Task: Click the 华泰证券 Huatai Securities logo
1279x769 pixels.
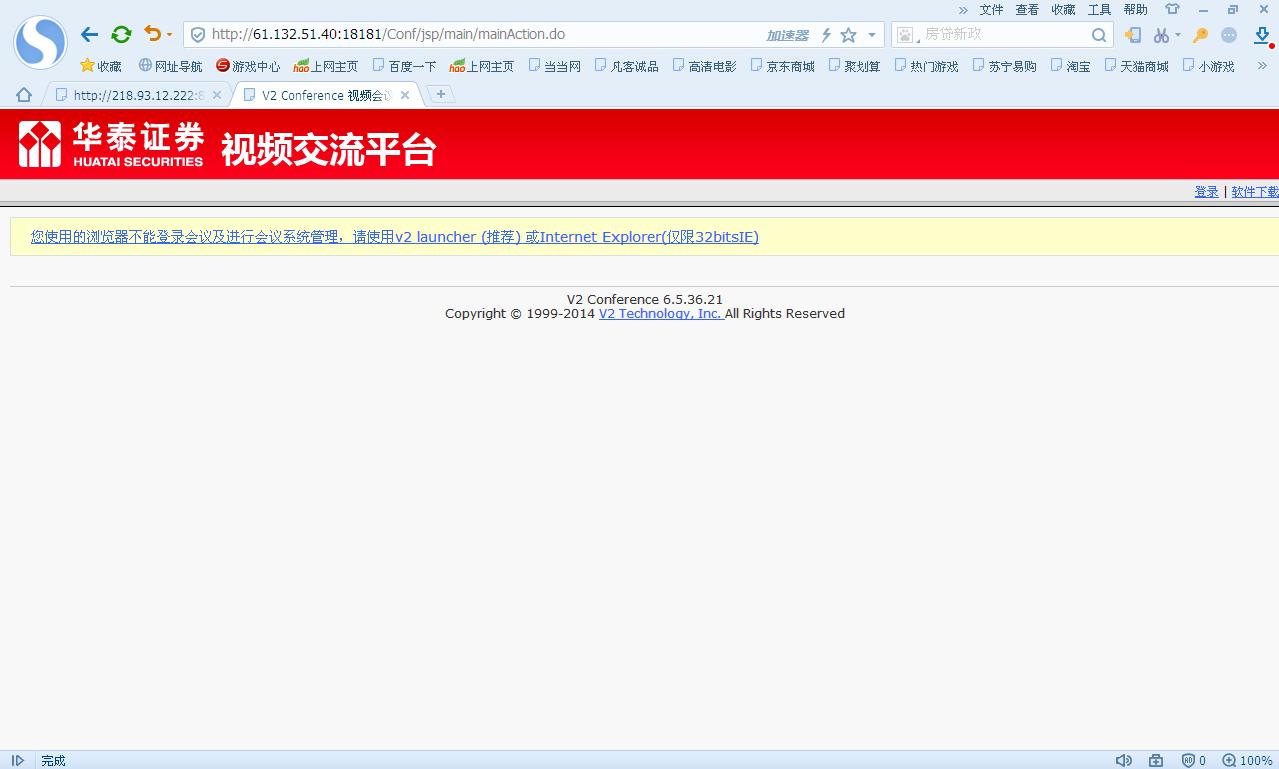Action: tap(111, 144)
